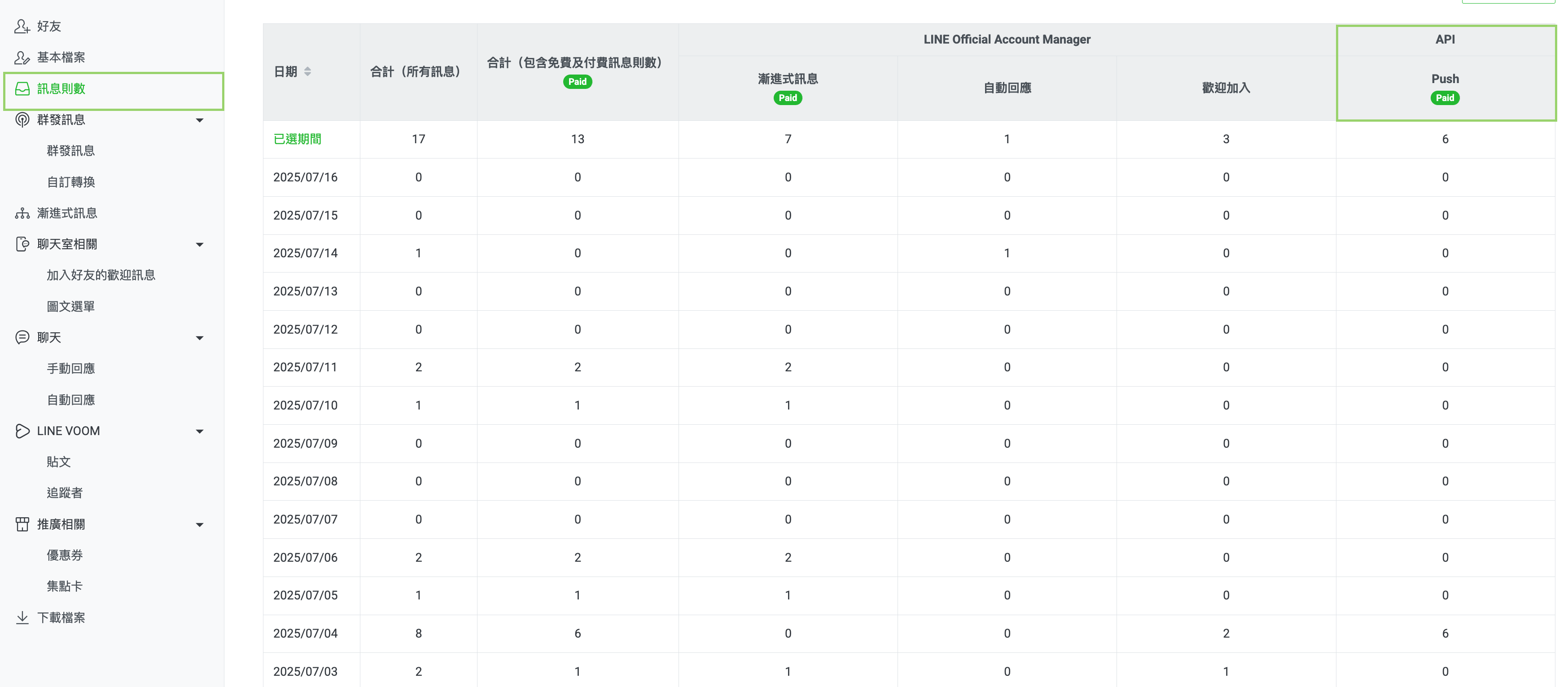Open the 自訂轉換 submenu item
Viewport: 1568px width, 687px height.
coord(70,182)
